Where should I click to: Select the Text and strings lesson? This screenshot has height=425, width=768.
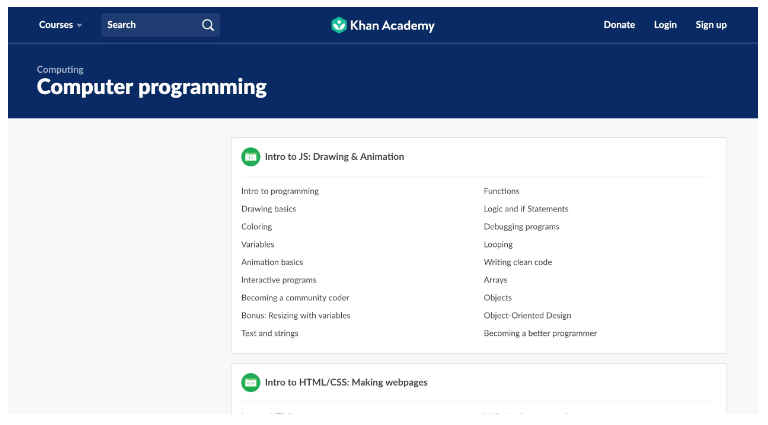coord(269,333)
